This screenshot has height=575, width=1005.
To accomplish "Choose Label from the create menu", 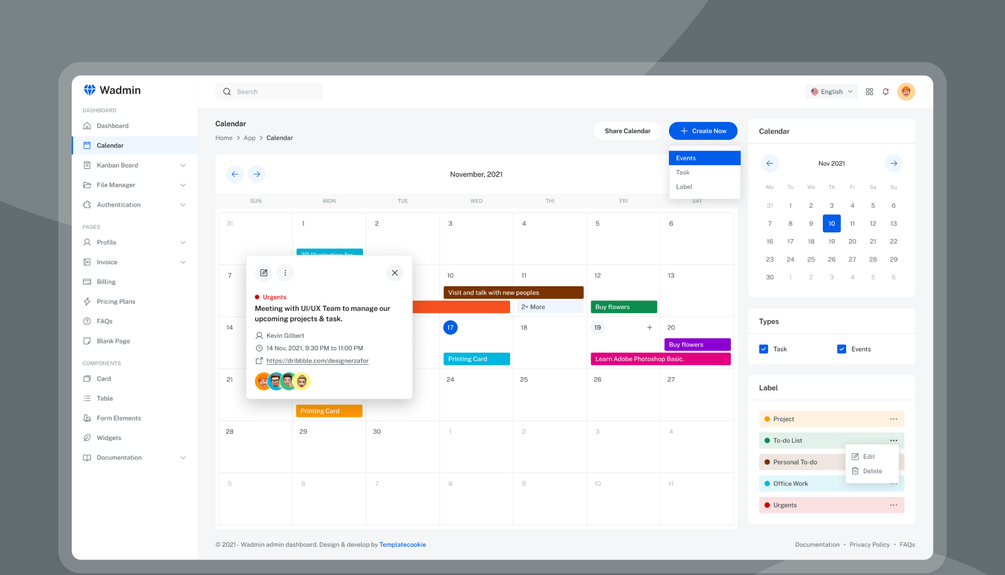I will tap(704, 187).
